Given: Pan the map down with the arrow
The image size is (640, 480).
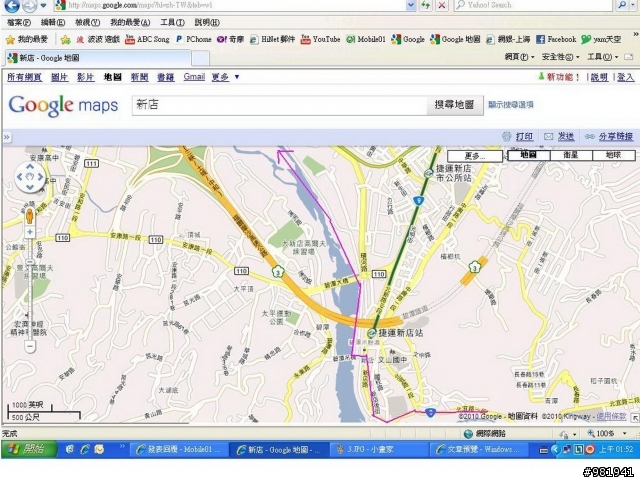Looking at the screenshot, I should coord(30,187).
